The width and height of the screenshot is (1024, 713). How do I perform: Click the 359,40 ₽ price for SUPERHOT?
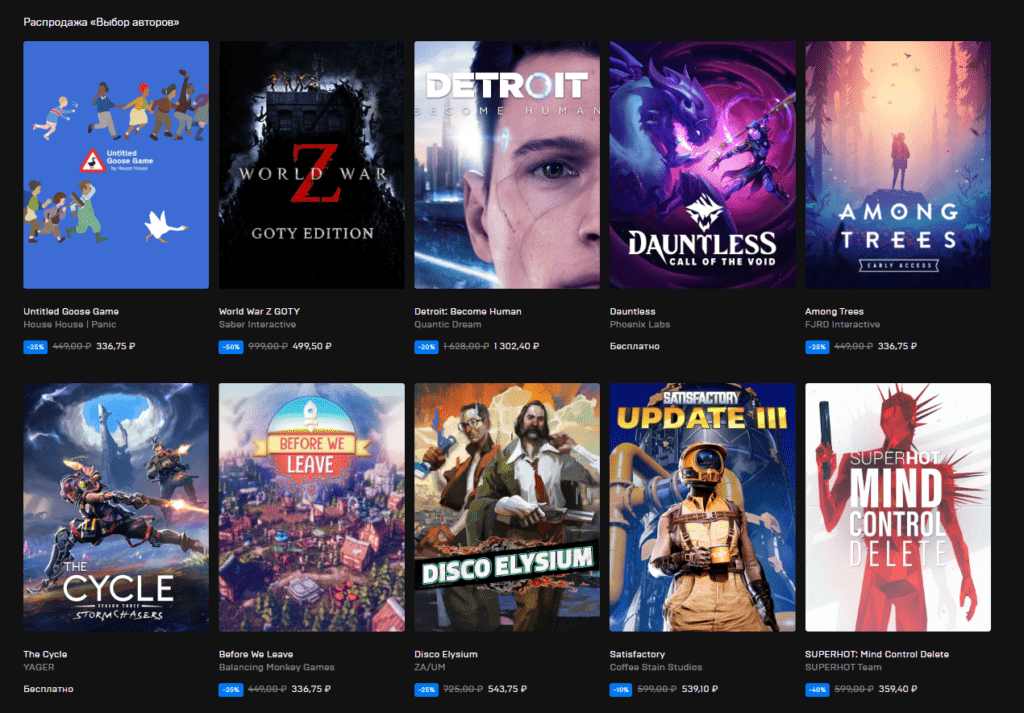pos(898,689)
